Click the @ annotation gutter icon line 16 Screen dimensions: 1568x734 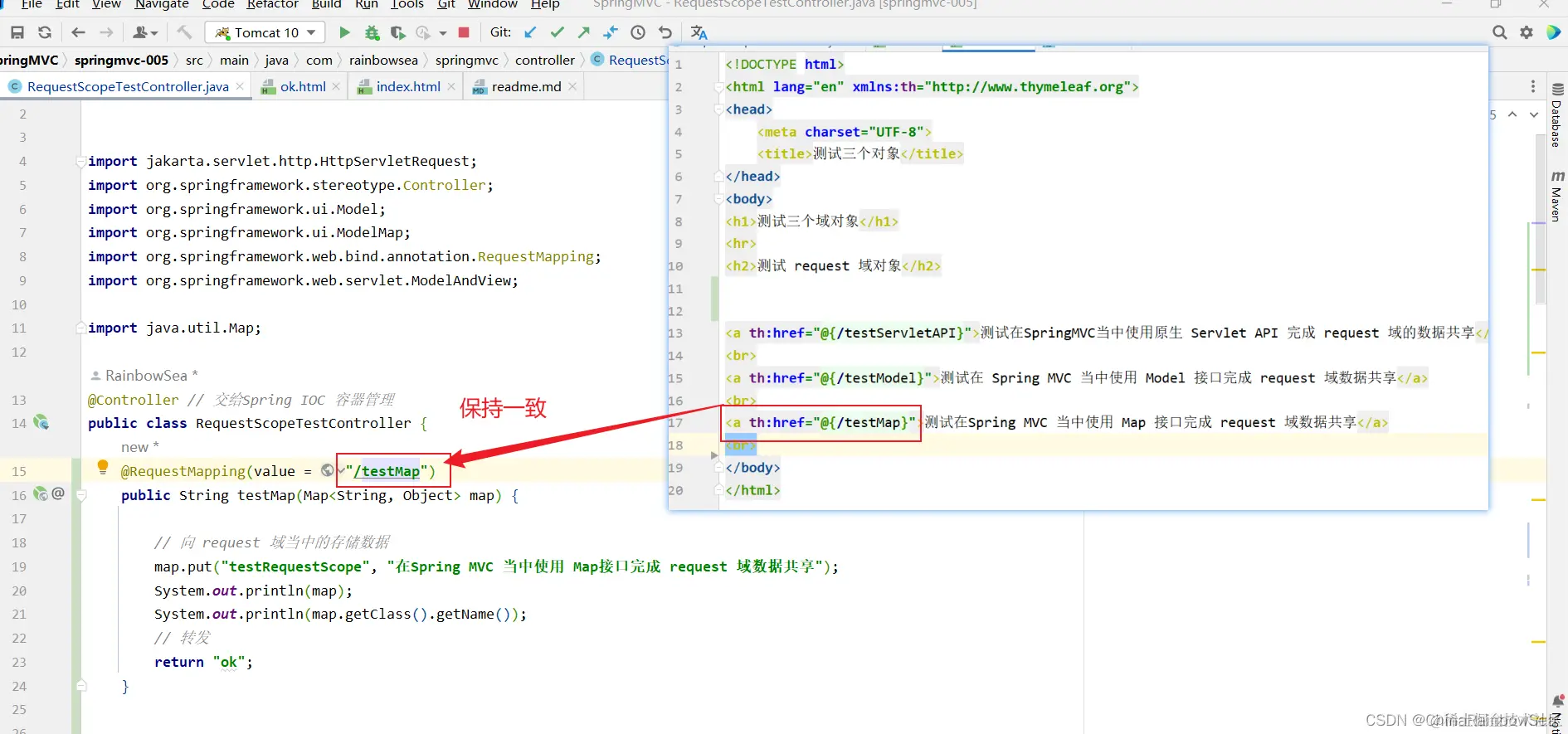(58, 493)
